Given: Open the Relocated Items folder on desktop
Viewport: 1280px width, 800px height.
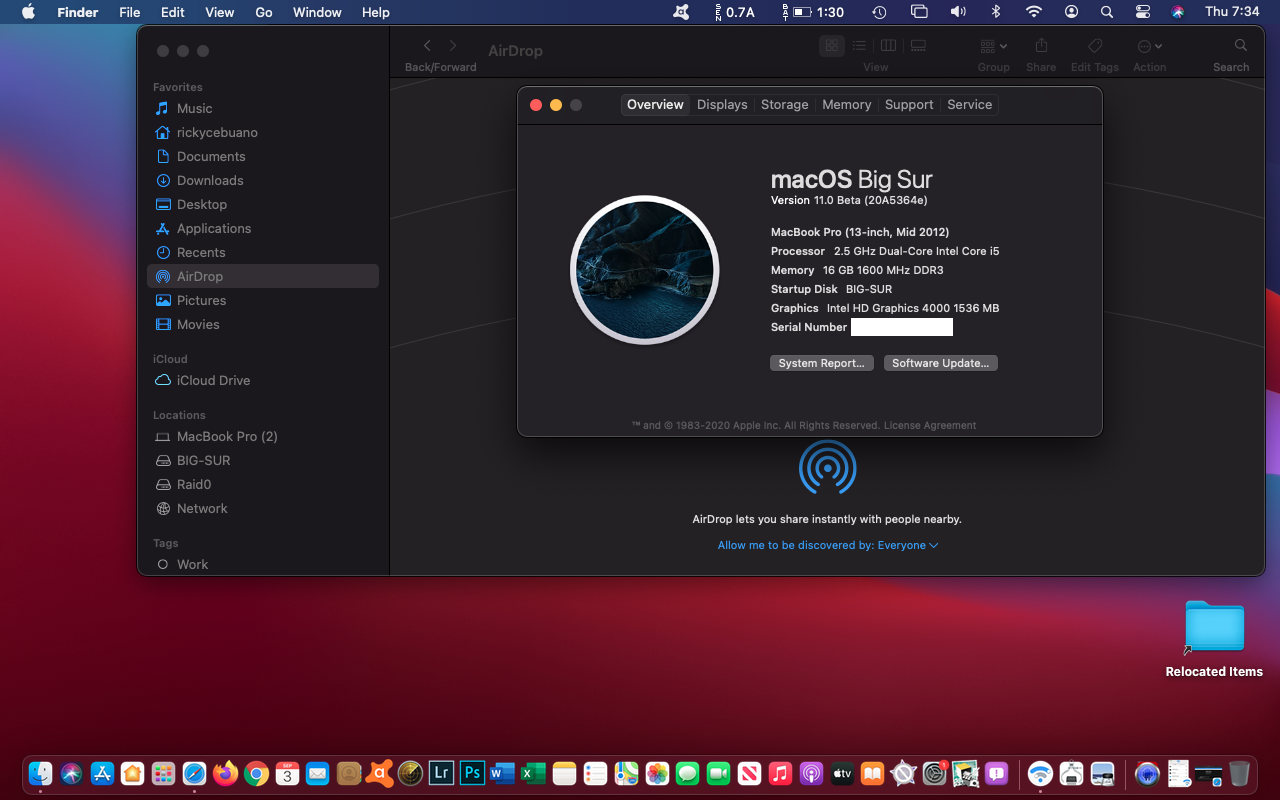Looking at the screenshot, I should pyautogui.click(x=1214, y=627).
